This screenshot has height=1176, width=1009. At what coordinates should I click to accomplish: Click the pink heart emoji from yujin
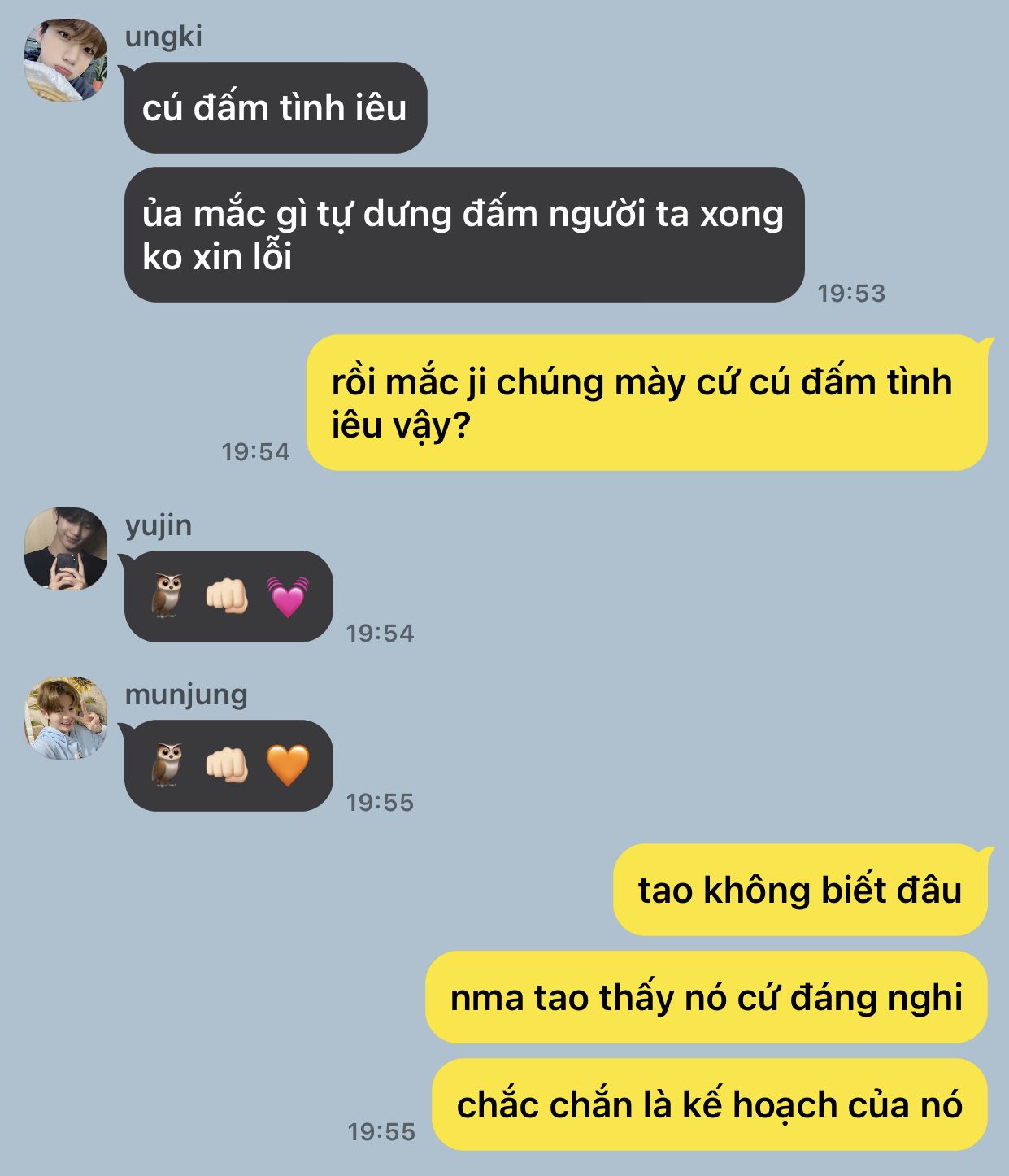288,596
